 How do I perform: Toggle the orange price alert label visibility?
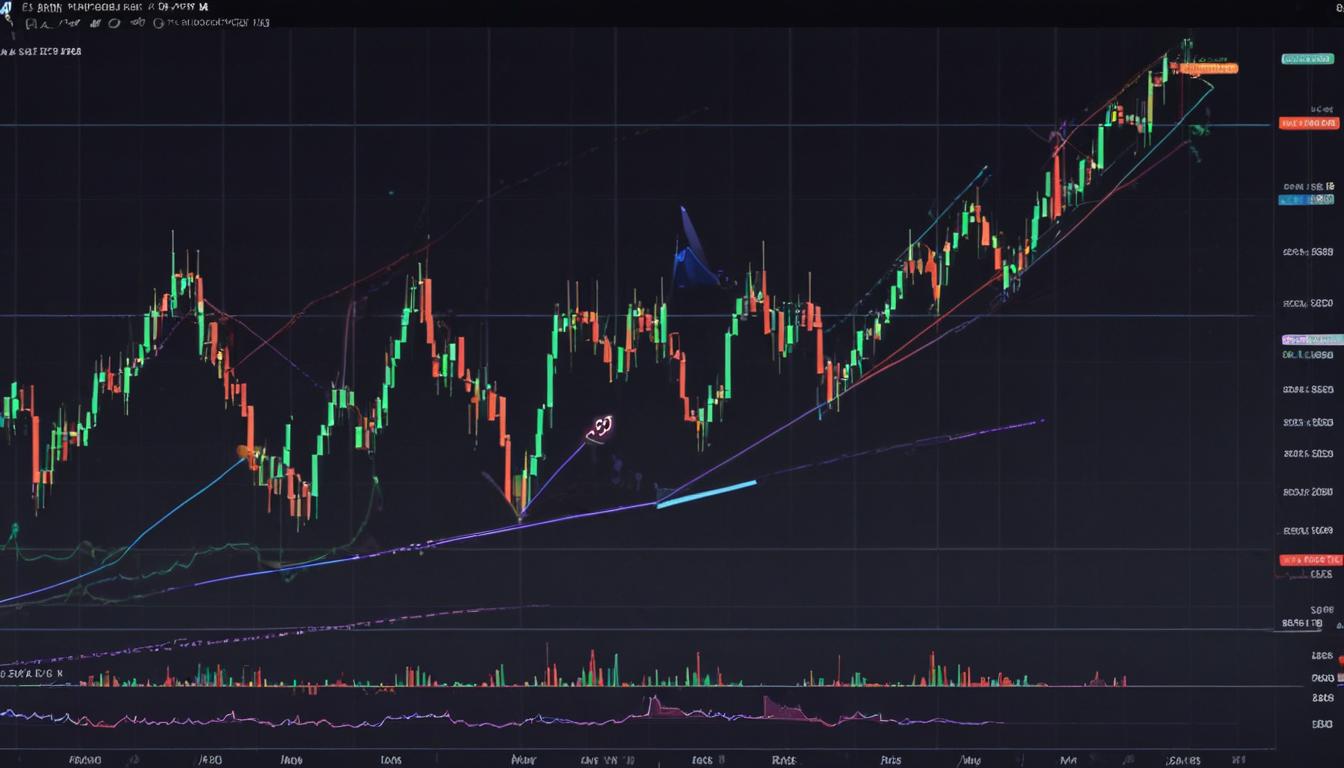click(x=1210, y=68)
